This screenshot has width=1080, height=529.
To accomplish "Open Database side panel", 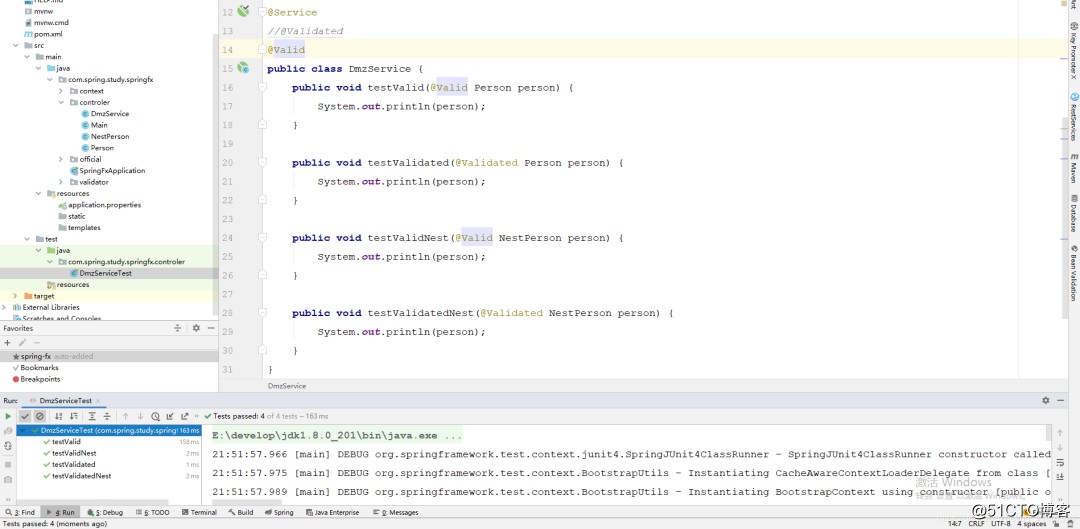I will [x=1073, y=214].
